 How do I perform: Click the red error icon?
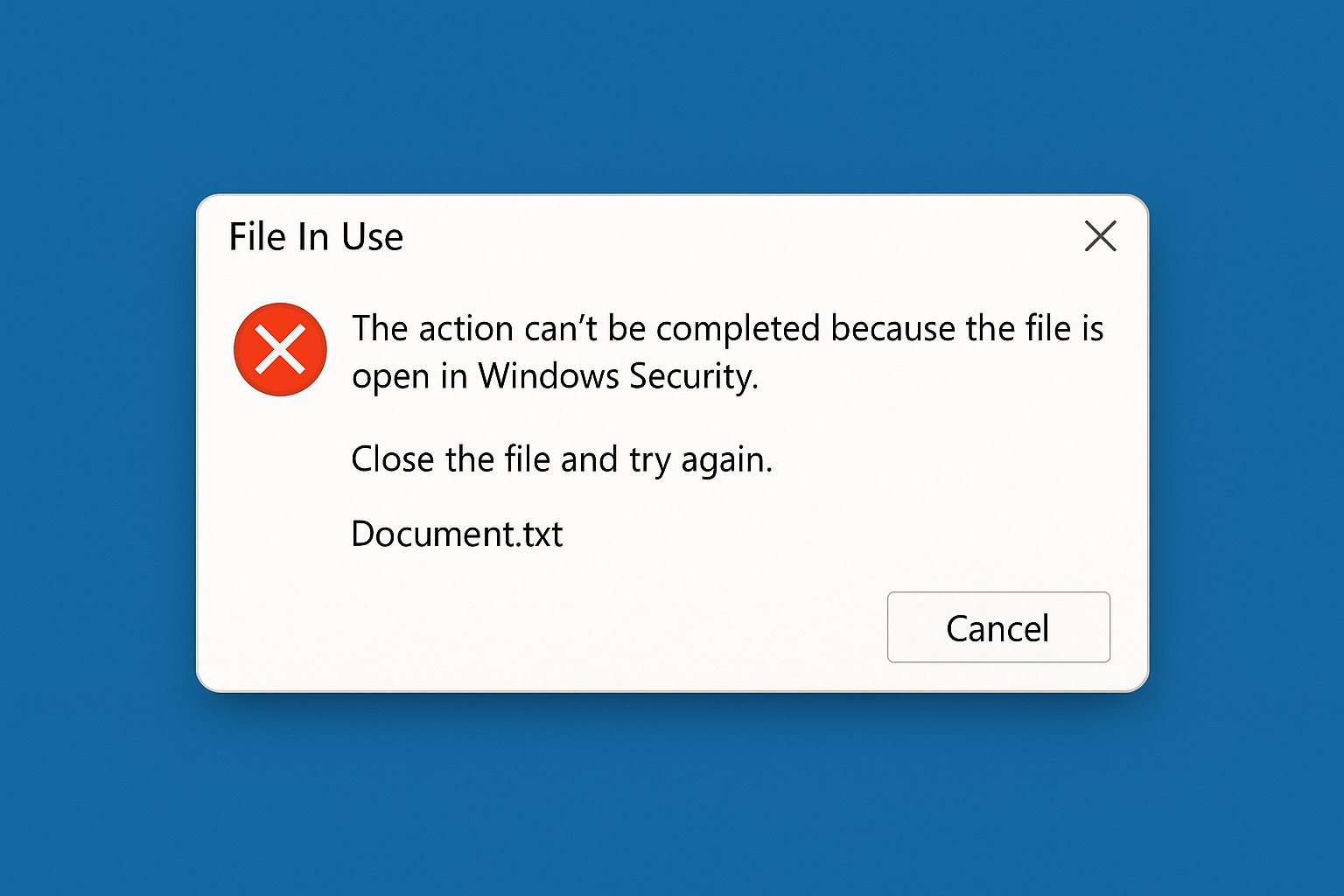280,349
